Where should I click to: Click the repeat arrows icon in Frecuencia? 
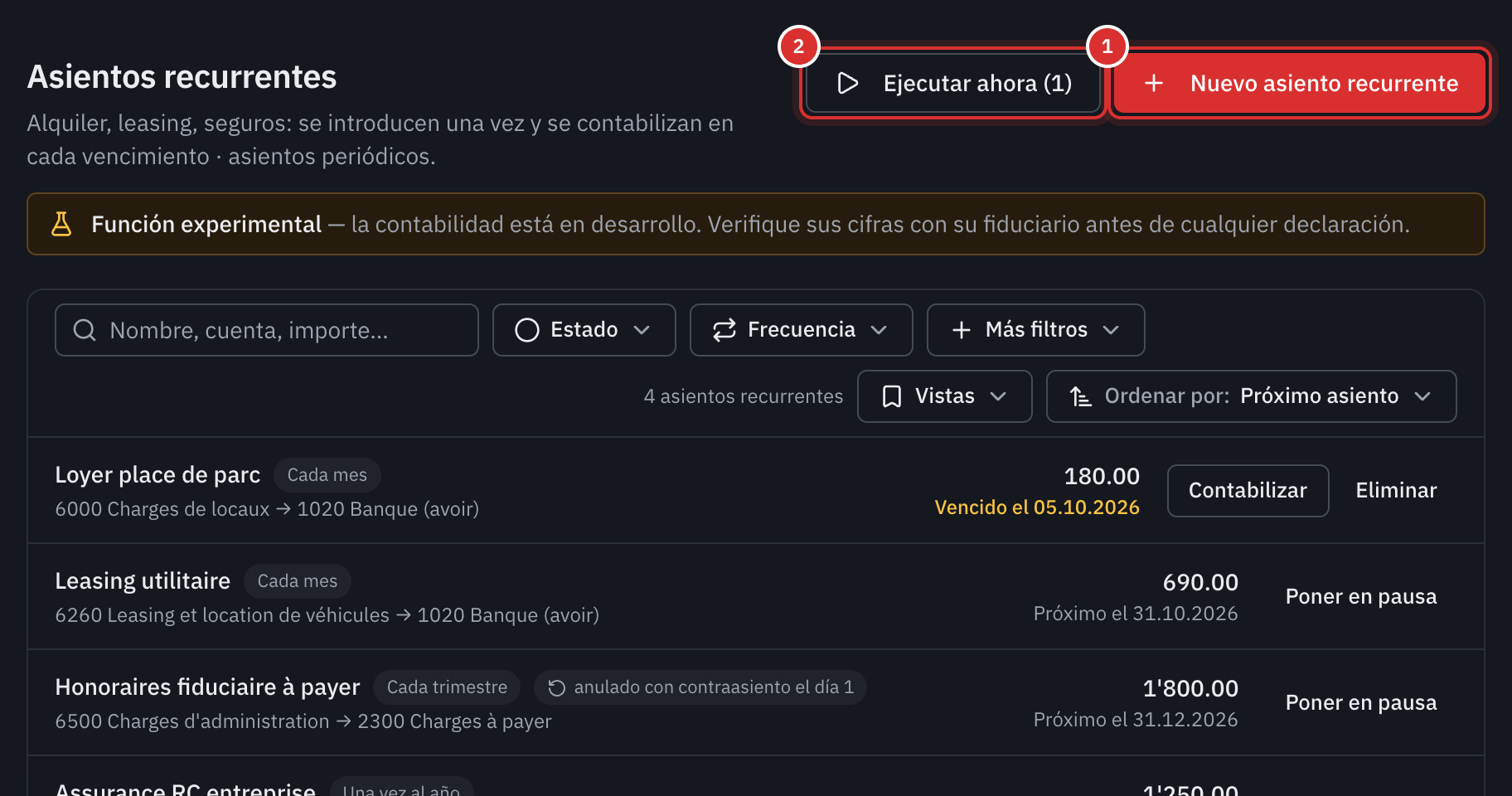click(724, 330)
